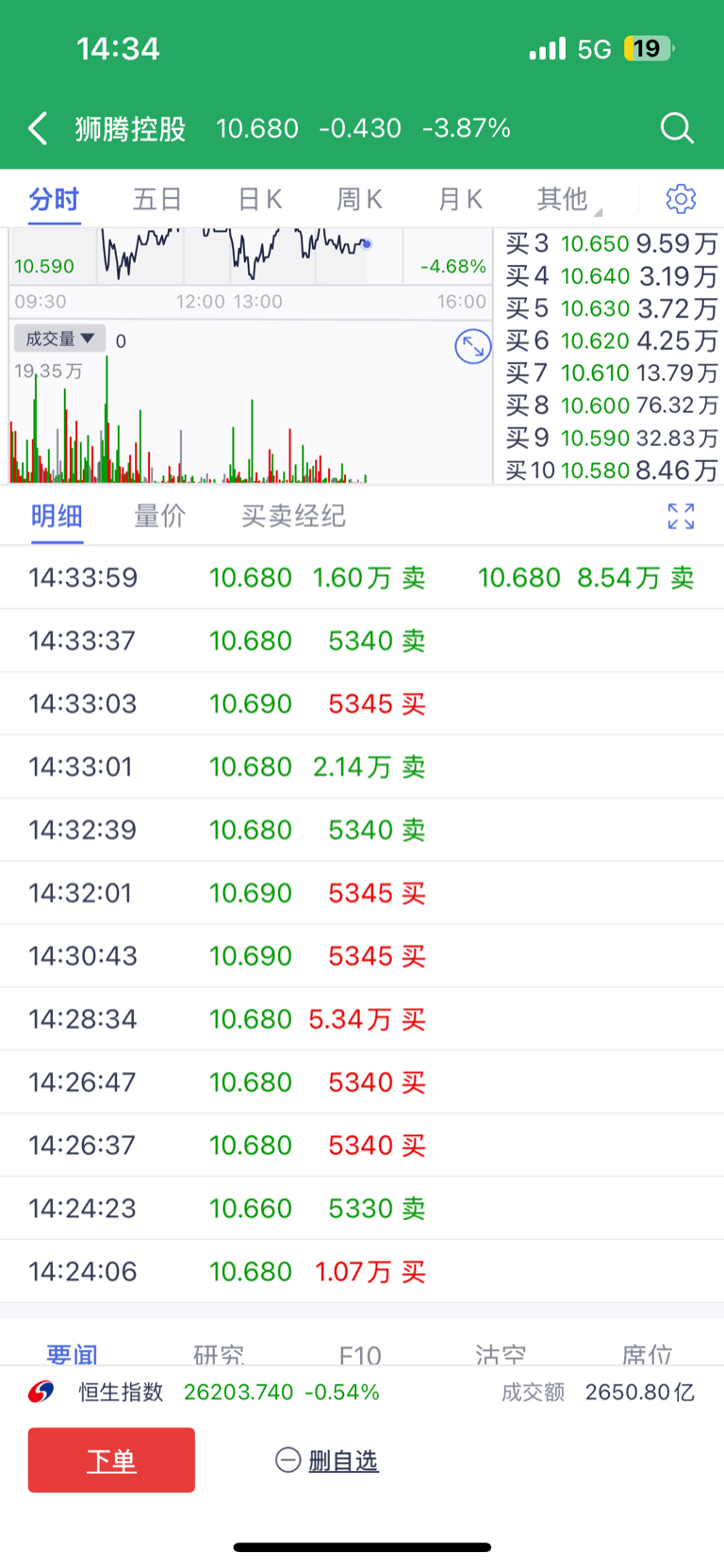Tap the 买8 order book row
The image size is (724, 1568).
[x=611, y=405]
